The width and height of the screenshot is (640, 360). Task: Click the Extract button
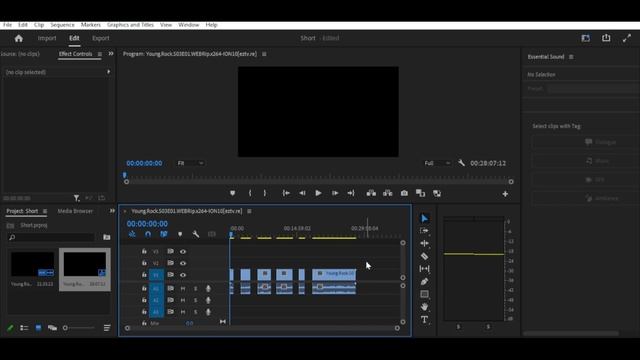coord(387,193)
